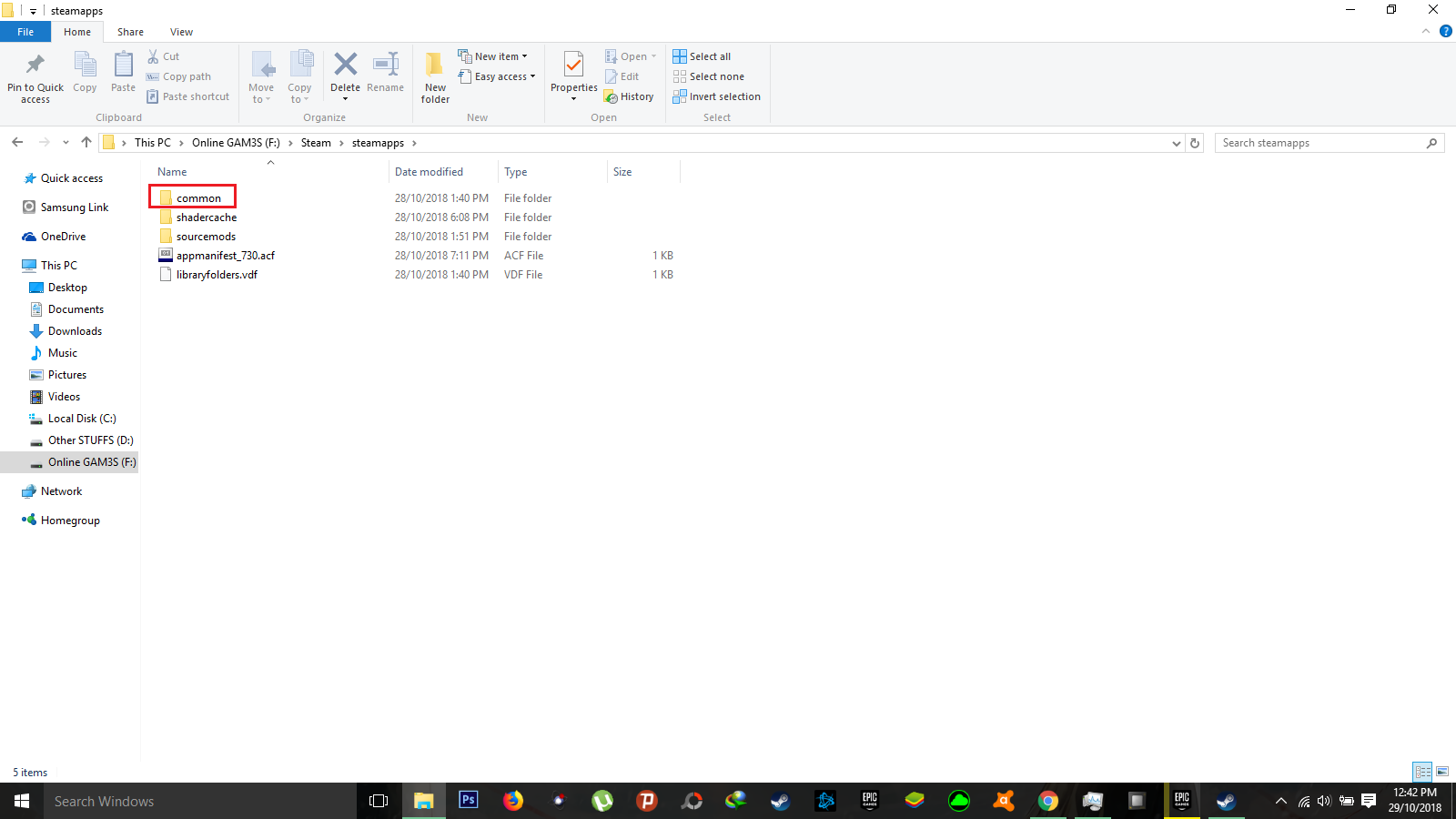
Task: Open the common folder
Action: (198, 197)
